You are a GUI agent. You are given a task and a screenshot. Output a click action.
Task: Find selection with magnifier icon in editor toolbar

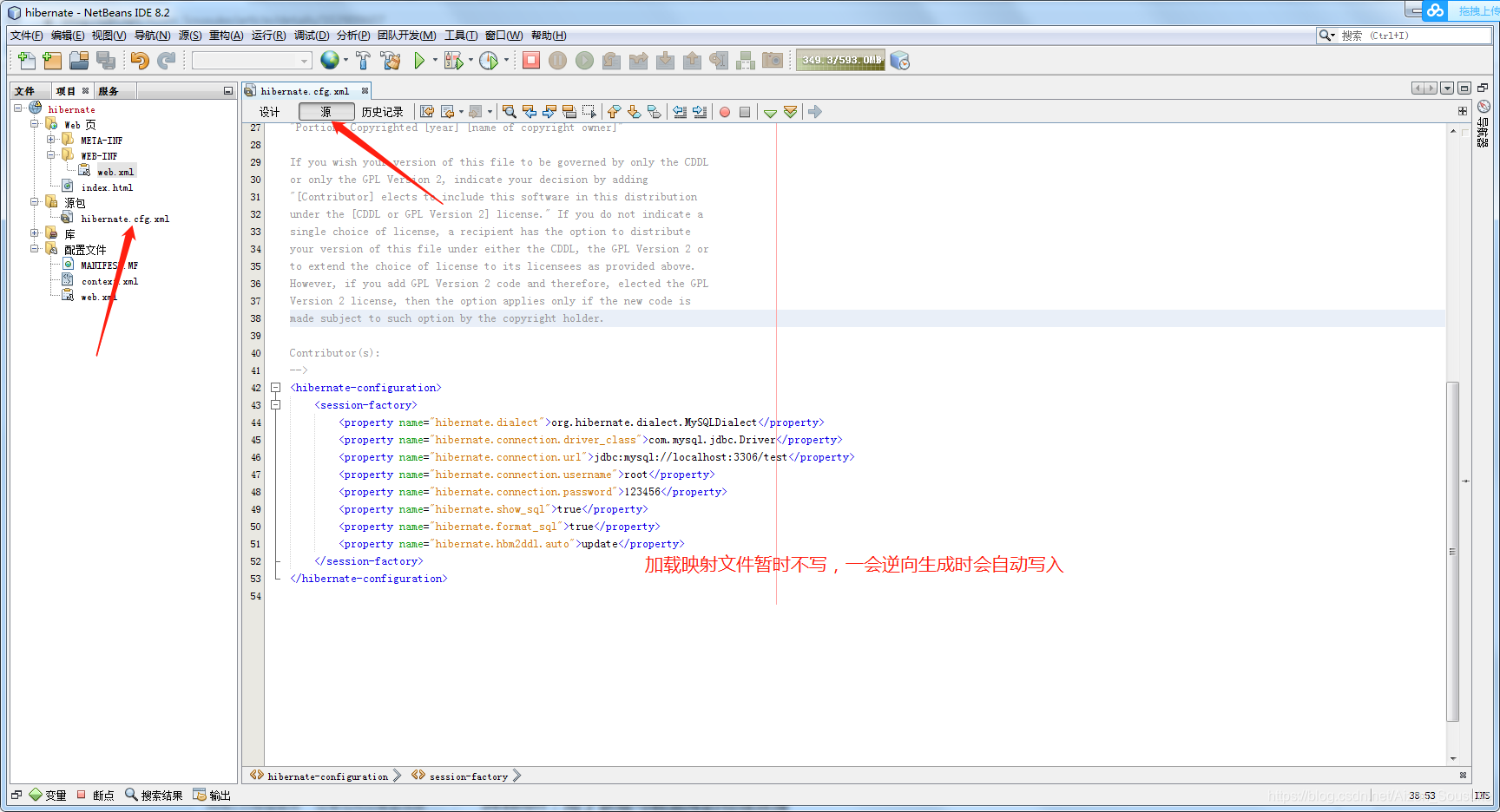[x=510, y=112]
